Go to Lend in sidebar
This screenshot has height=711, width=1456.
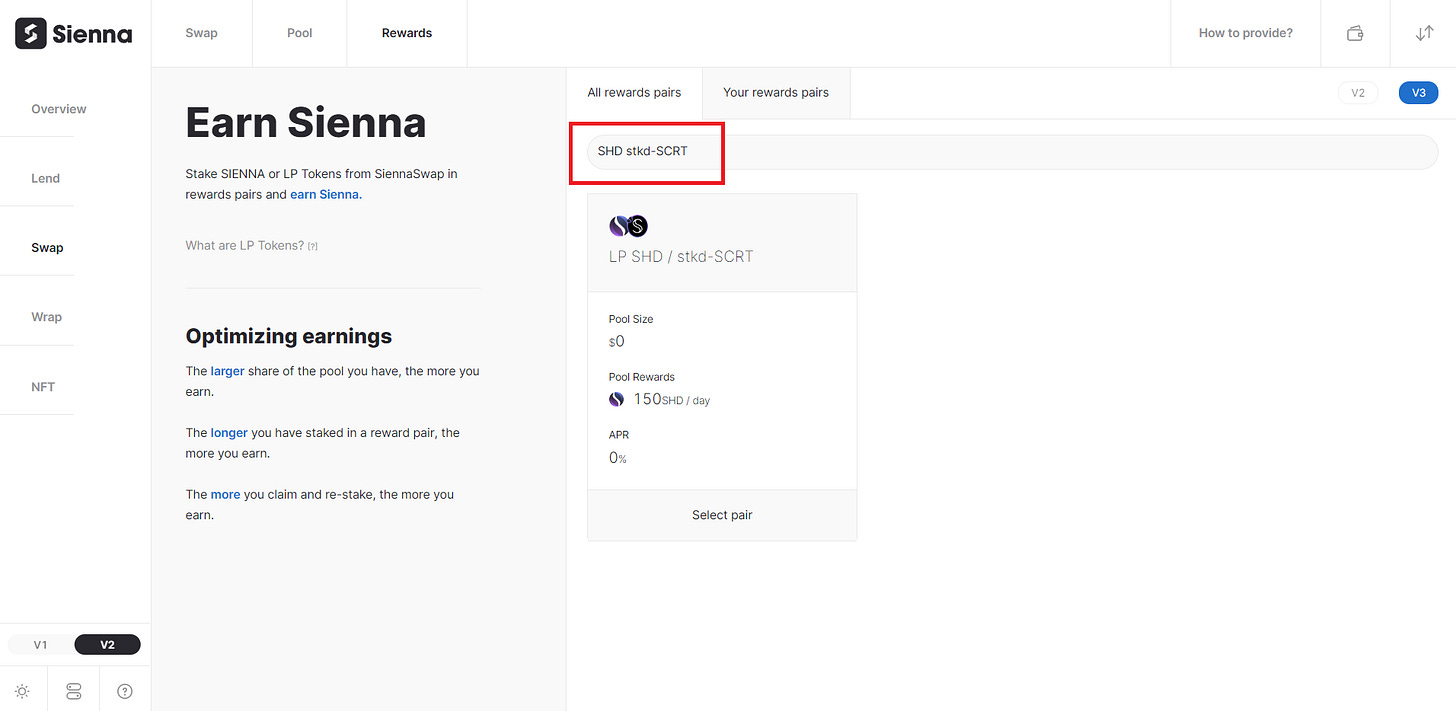(45, 178)
